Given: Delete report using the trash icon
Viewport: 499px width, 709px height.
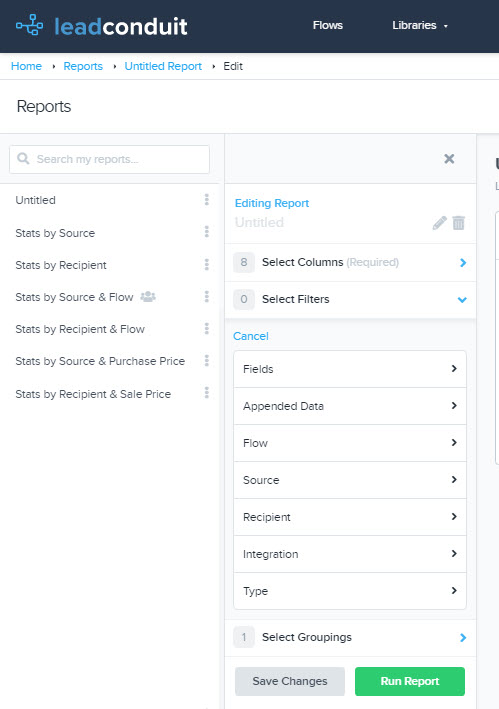Looking at the screenshot, I should click(458, 223).
